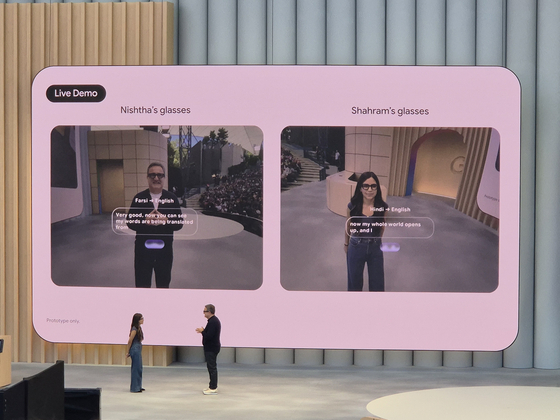
Task: Click the Live Demo badge
Action: point(76,93)
